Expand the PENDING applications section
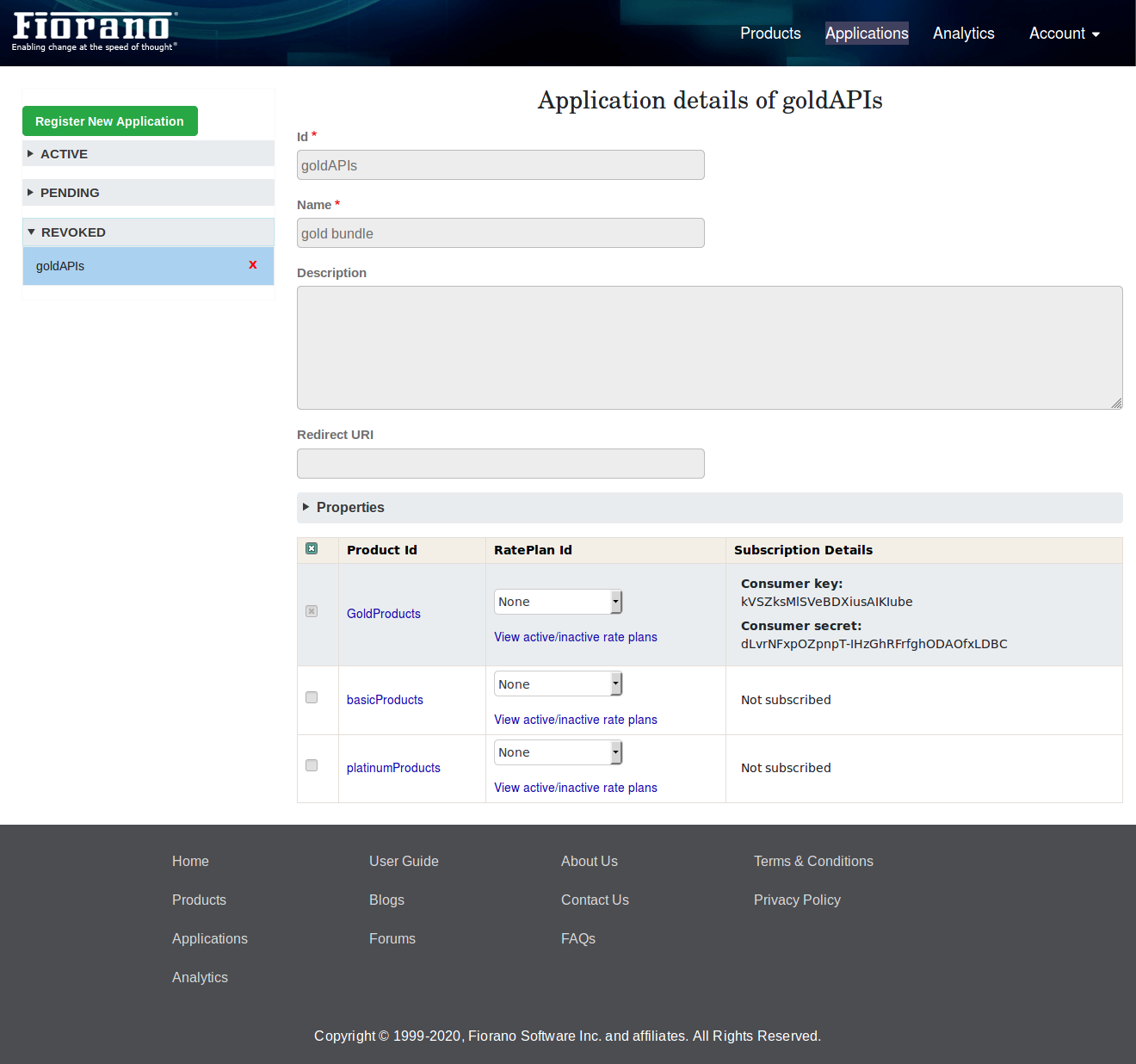The width and height of the screenshot is (1136, 1064). tap(148, 192)
